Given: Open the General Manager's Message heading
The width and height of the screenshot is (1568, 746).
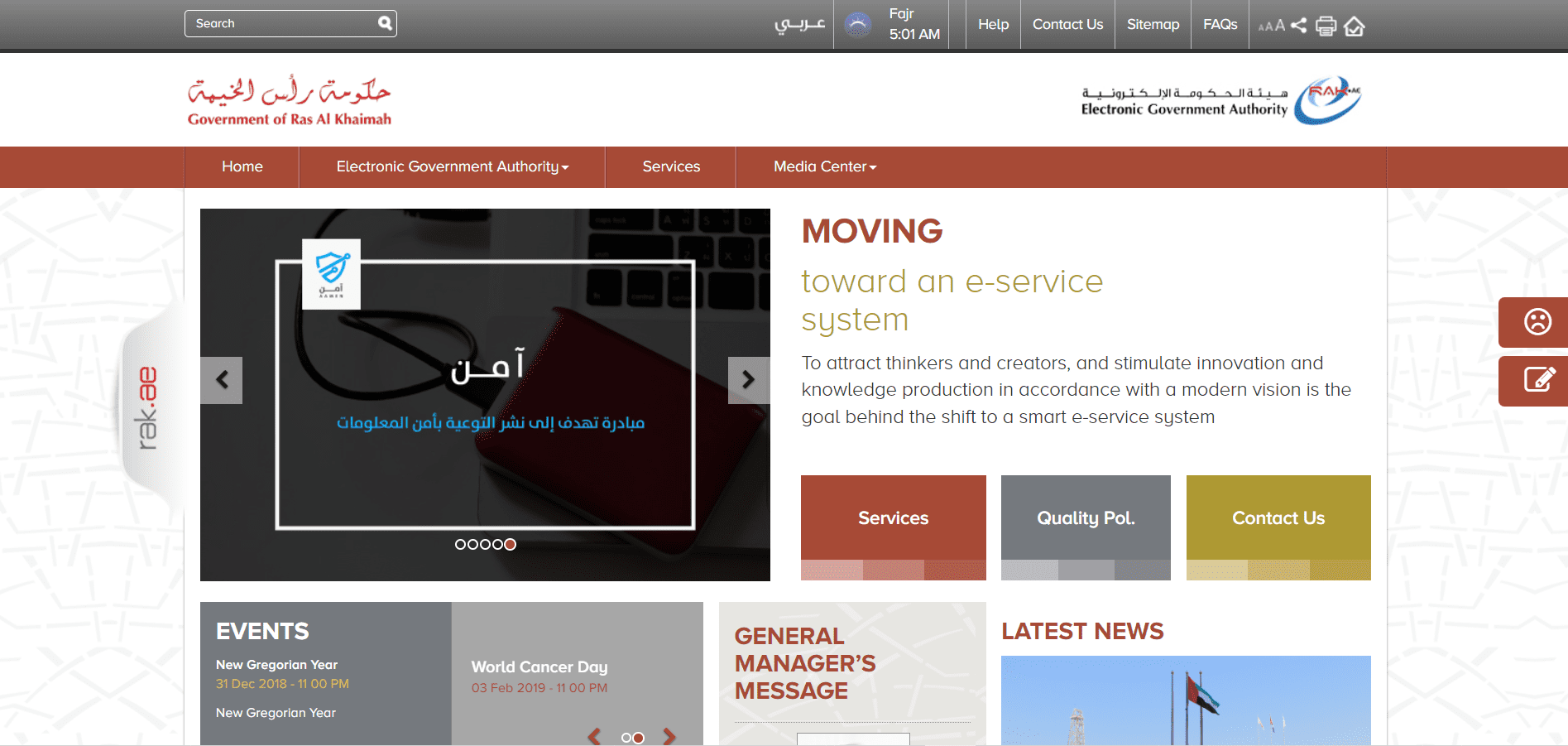Looking at the screenshot, I should point(804,663).
